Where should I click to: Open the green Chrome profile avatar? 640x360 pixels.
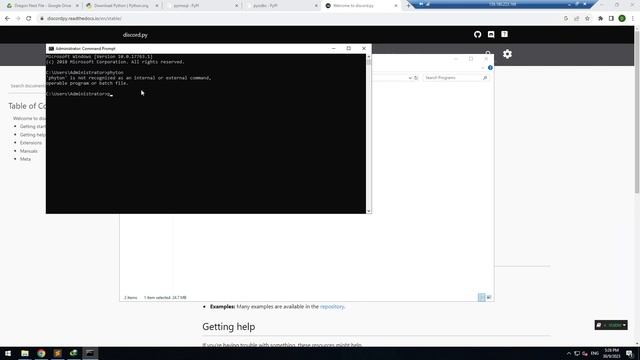(622, 18)
